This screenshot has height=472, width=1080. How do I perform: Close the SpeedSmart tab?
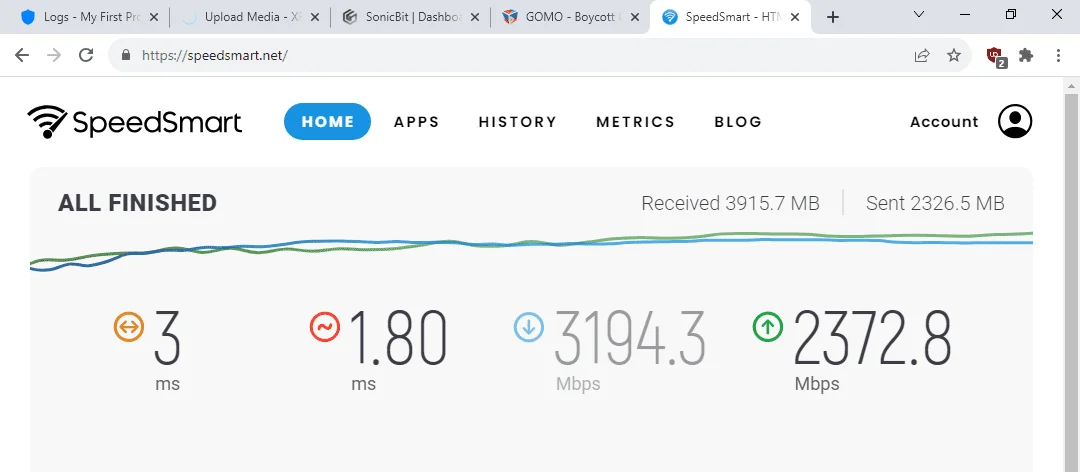click(796, 17)
